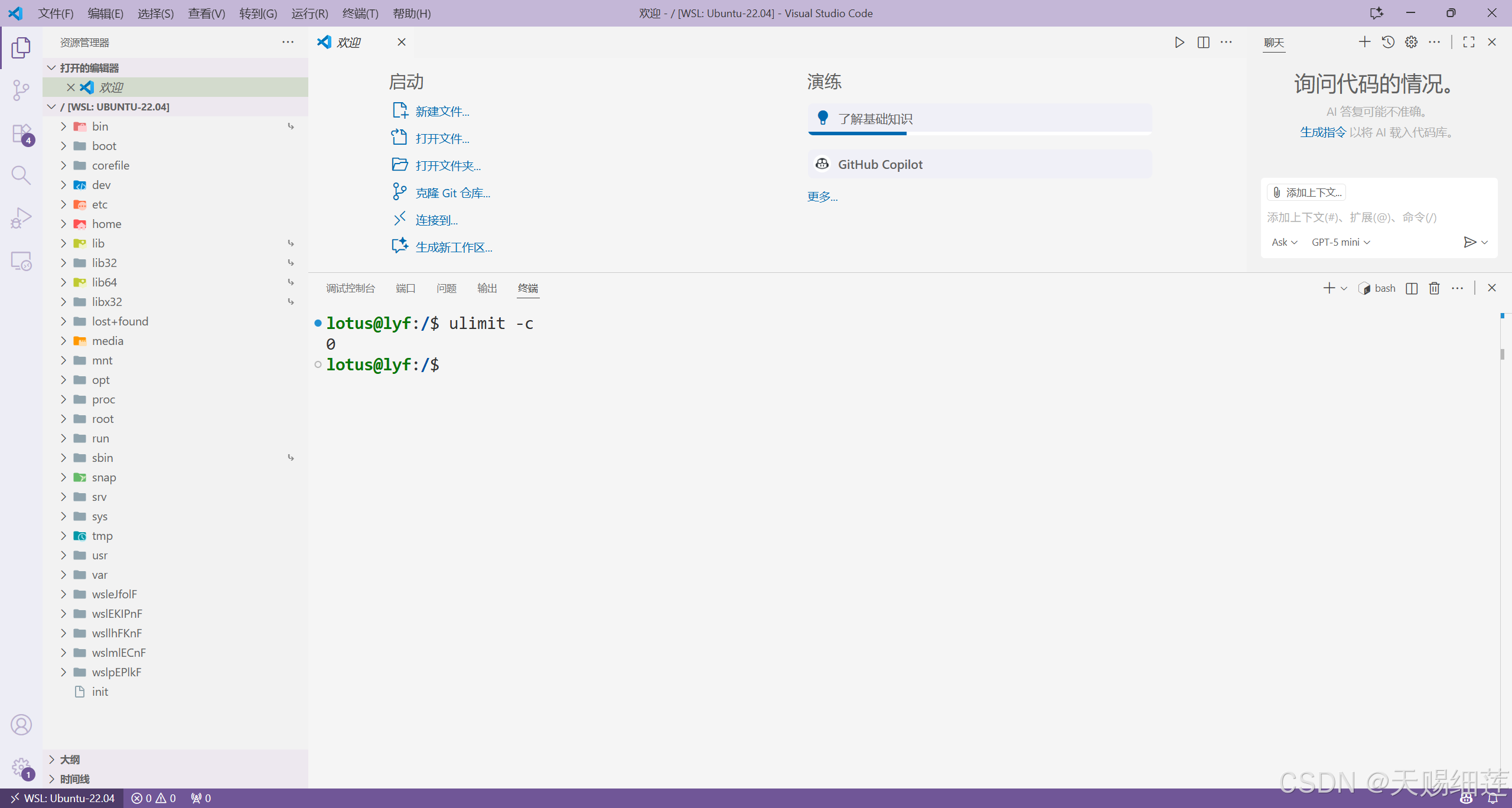This screenshot has height=808, width=1512.
Task: Toggle chat panel maximized size
Action: tap(1469, 42)
